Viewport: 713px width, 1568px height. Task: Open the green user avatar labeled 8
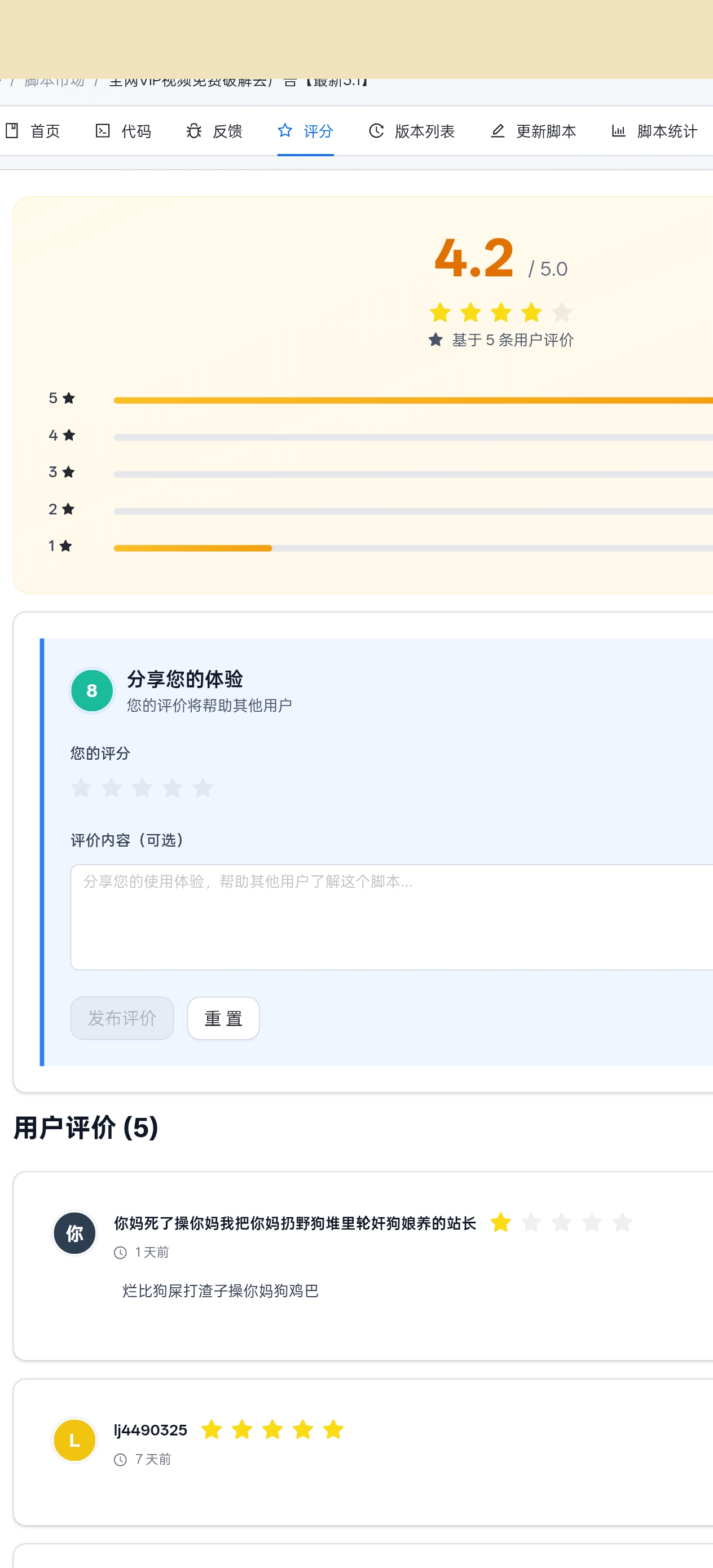[x=92, y=690]
